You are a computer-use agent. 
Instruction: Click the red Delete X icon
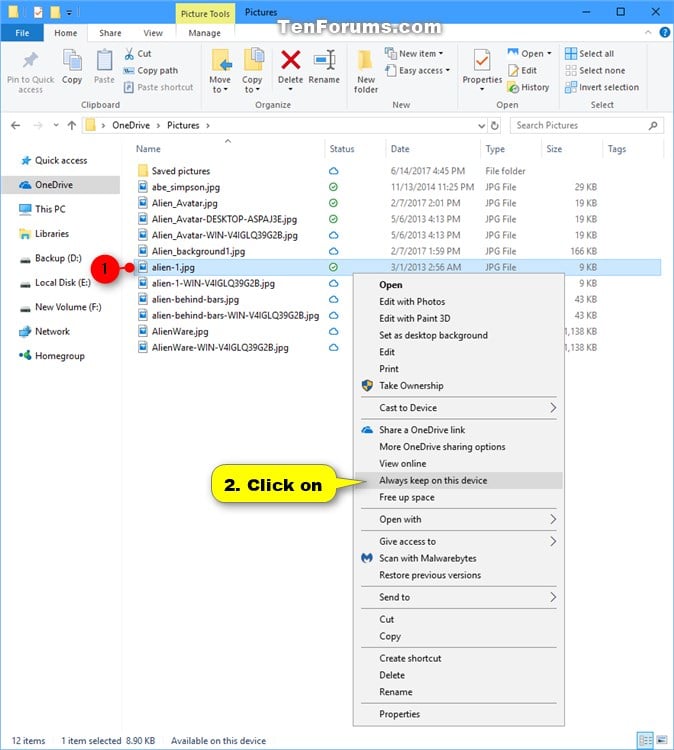tap(290, 60)
